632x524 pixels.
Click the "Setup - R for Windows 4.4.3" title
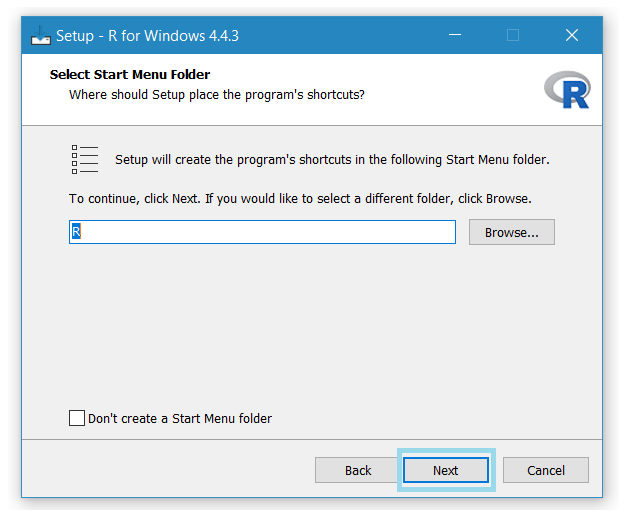coord(147,36)
